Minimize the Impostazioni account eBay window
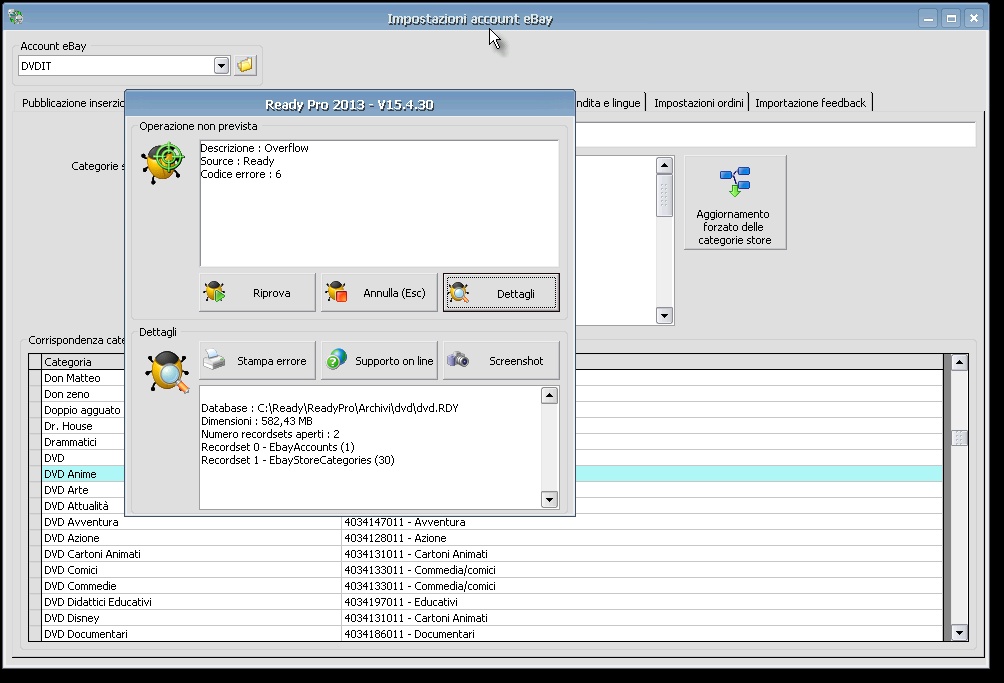Image resolution: width=1004 pixels, height=683 pixels. click(928, 19)
